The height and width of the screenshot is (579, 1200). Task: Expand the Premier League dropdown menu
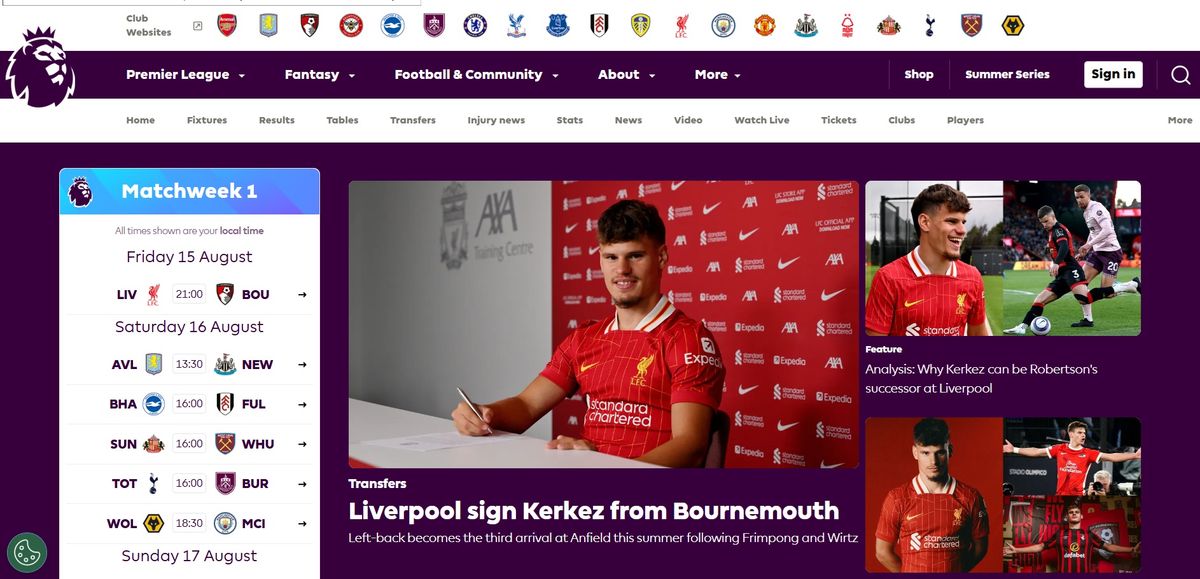(x=185, y=75)
